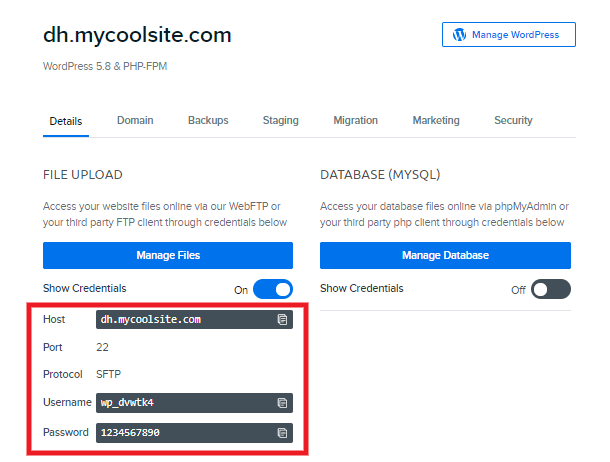Click the Manage Database button
The image size is (610, 462).
tap(445, 256)
